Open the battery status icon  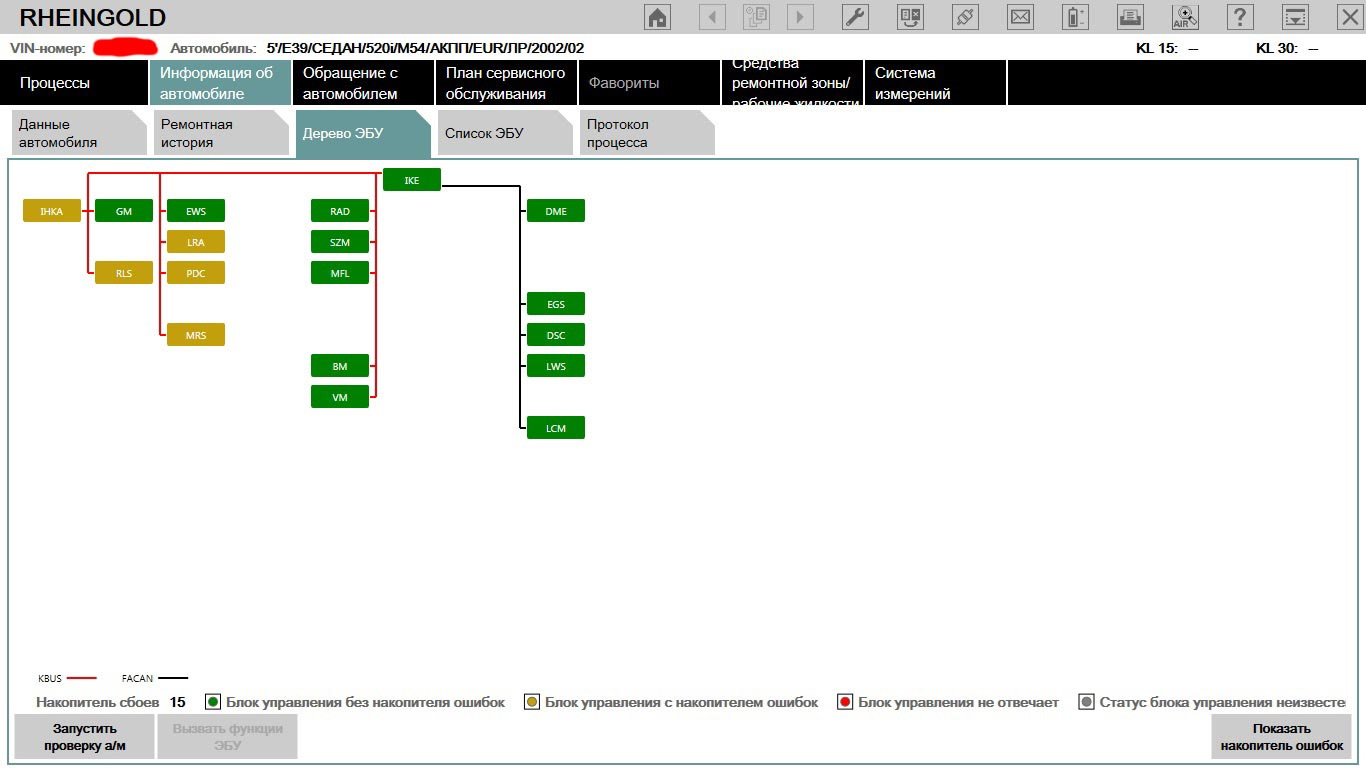coord(1075,17)
